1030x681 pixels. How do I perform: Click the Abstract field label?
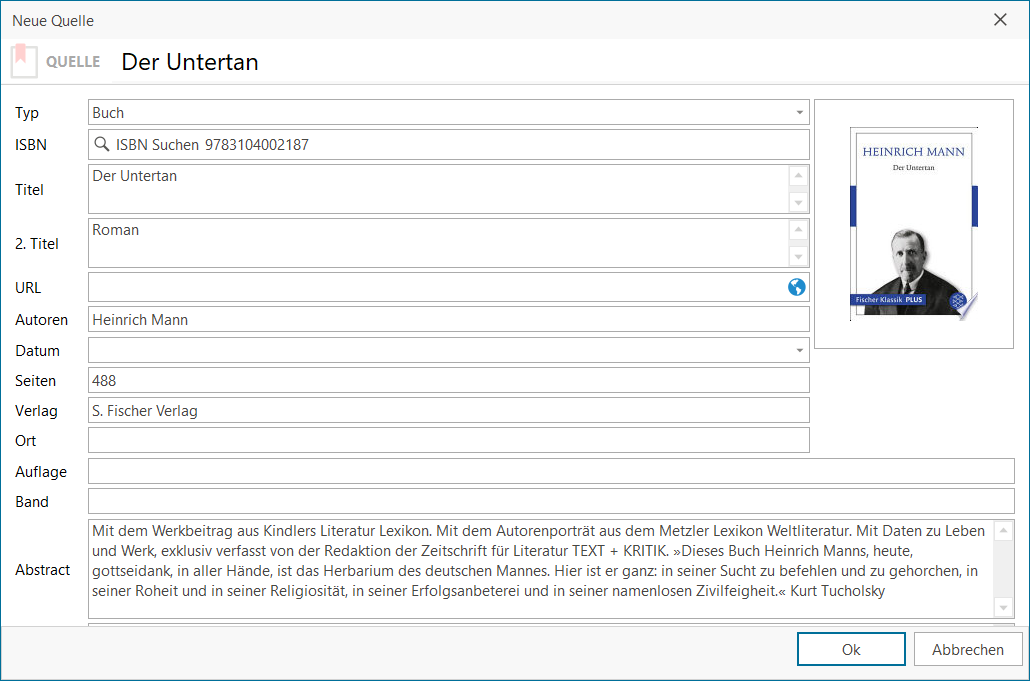(43, 569)
